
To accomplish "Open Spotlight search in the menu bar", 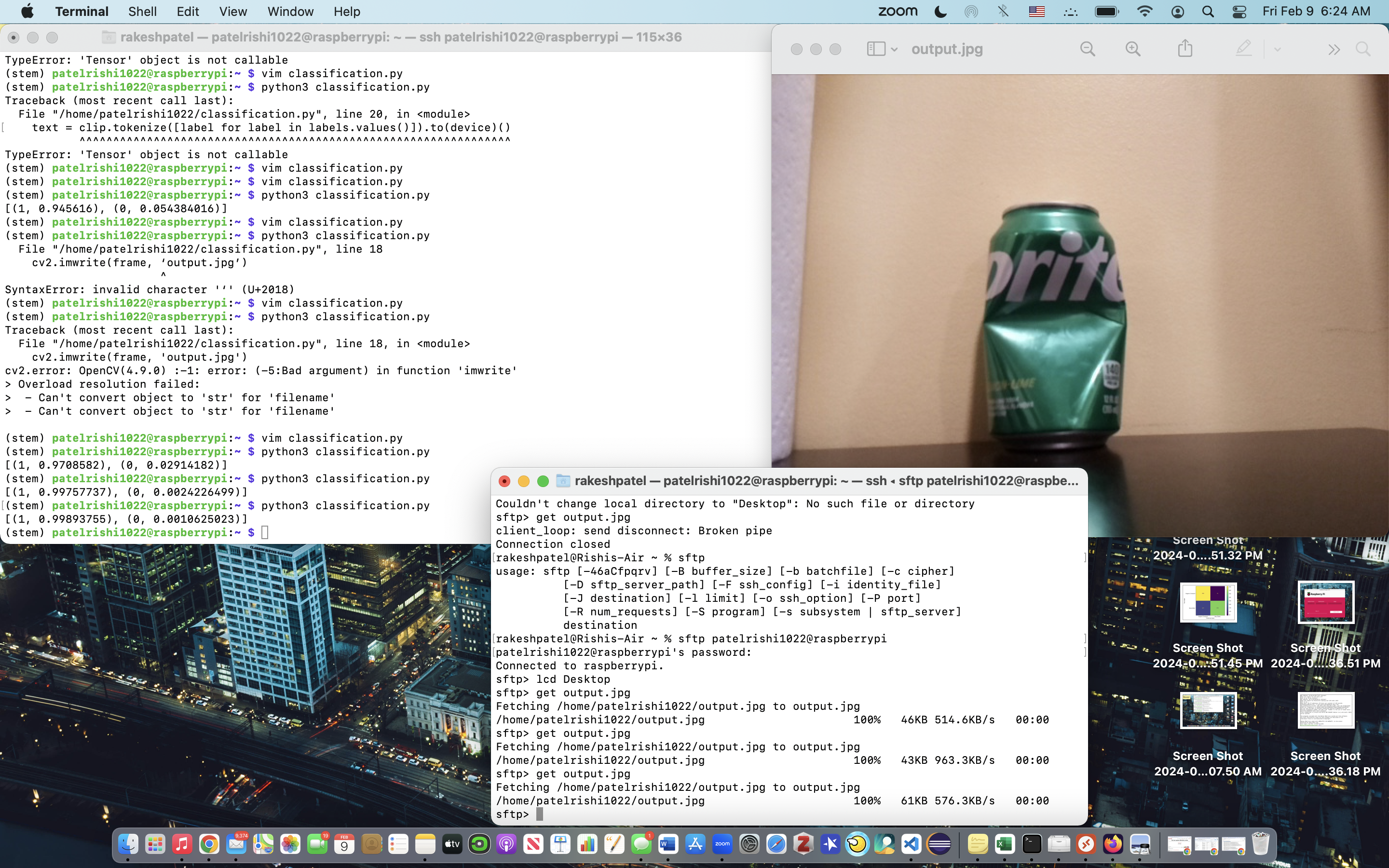I will click(1208, 12).
